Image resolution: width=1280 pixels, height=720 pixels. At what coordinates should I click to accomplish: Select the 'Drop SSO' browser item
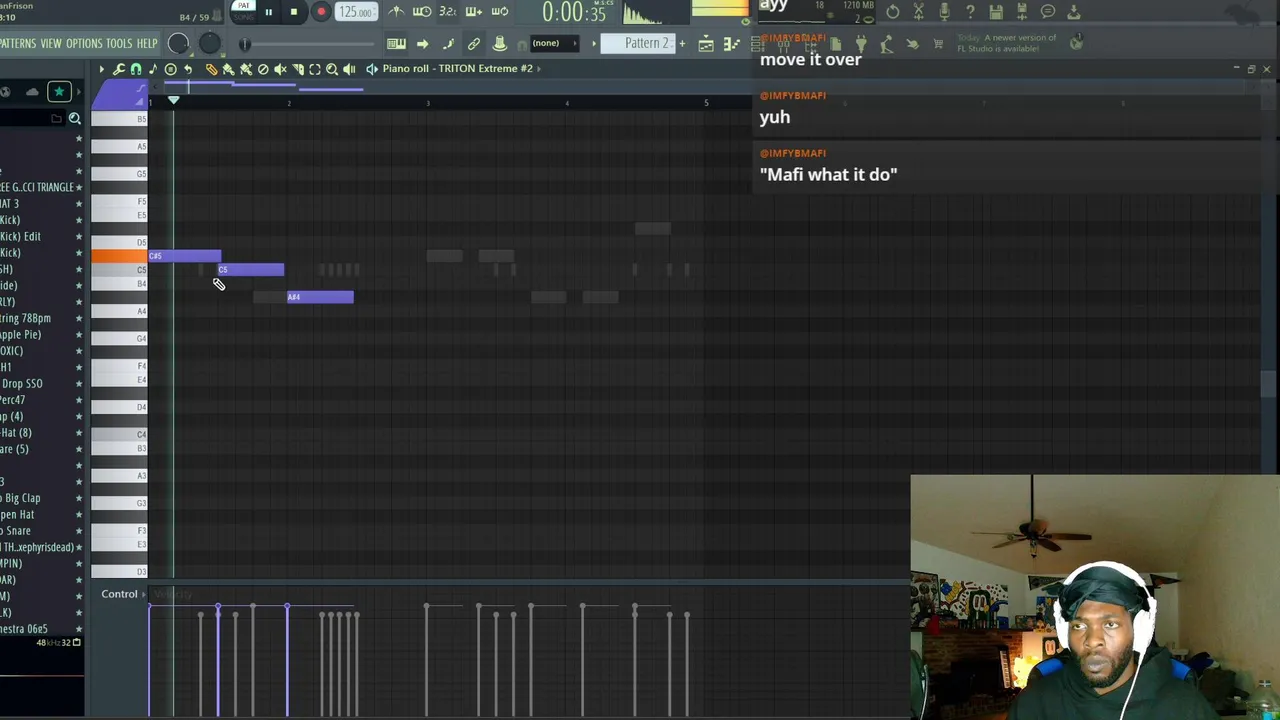pyautogui.click(x=22, y=384)
